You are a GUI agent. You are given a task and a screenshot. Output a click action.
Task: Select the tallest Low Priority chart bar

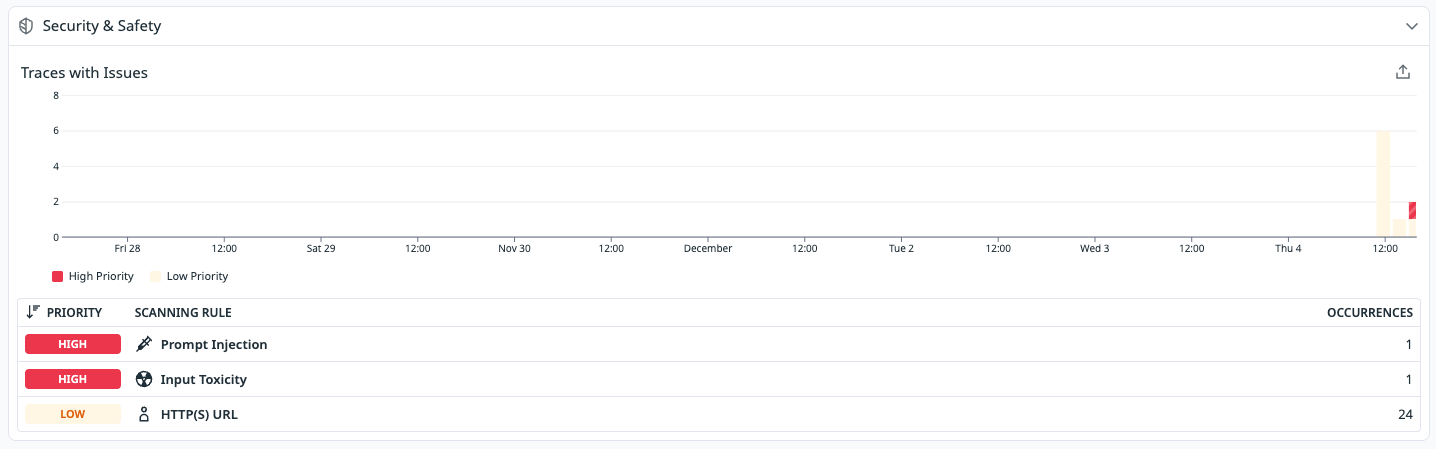[x=1383, y=184]
